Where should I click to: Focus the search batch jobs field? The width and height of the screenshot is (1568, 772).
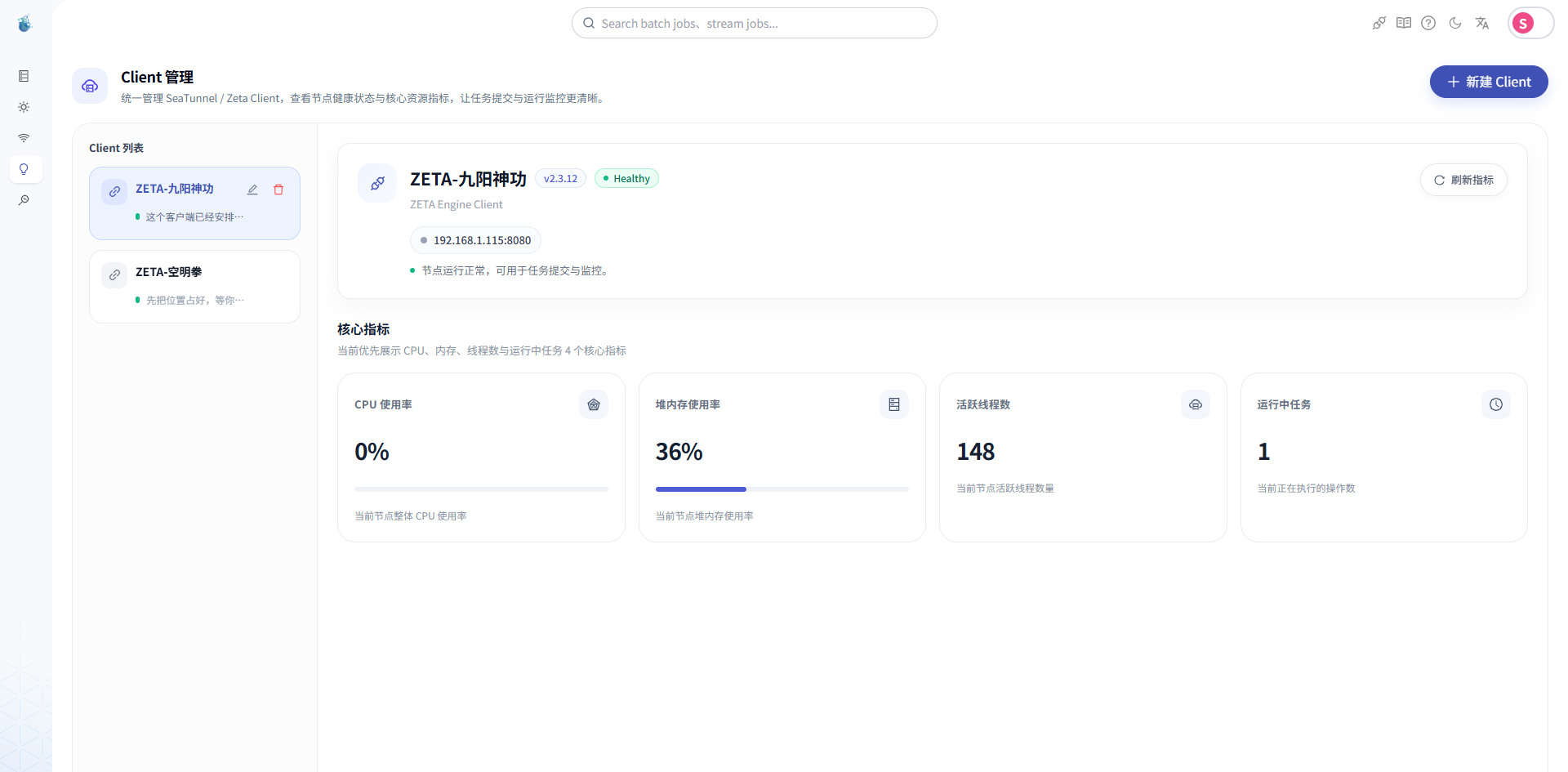point(755,23)
